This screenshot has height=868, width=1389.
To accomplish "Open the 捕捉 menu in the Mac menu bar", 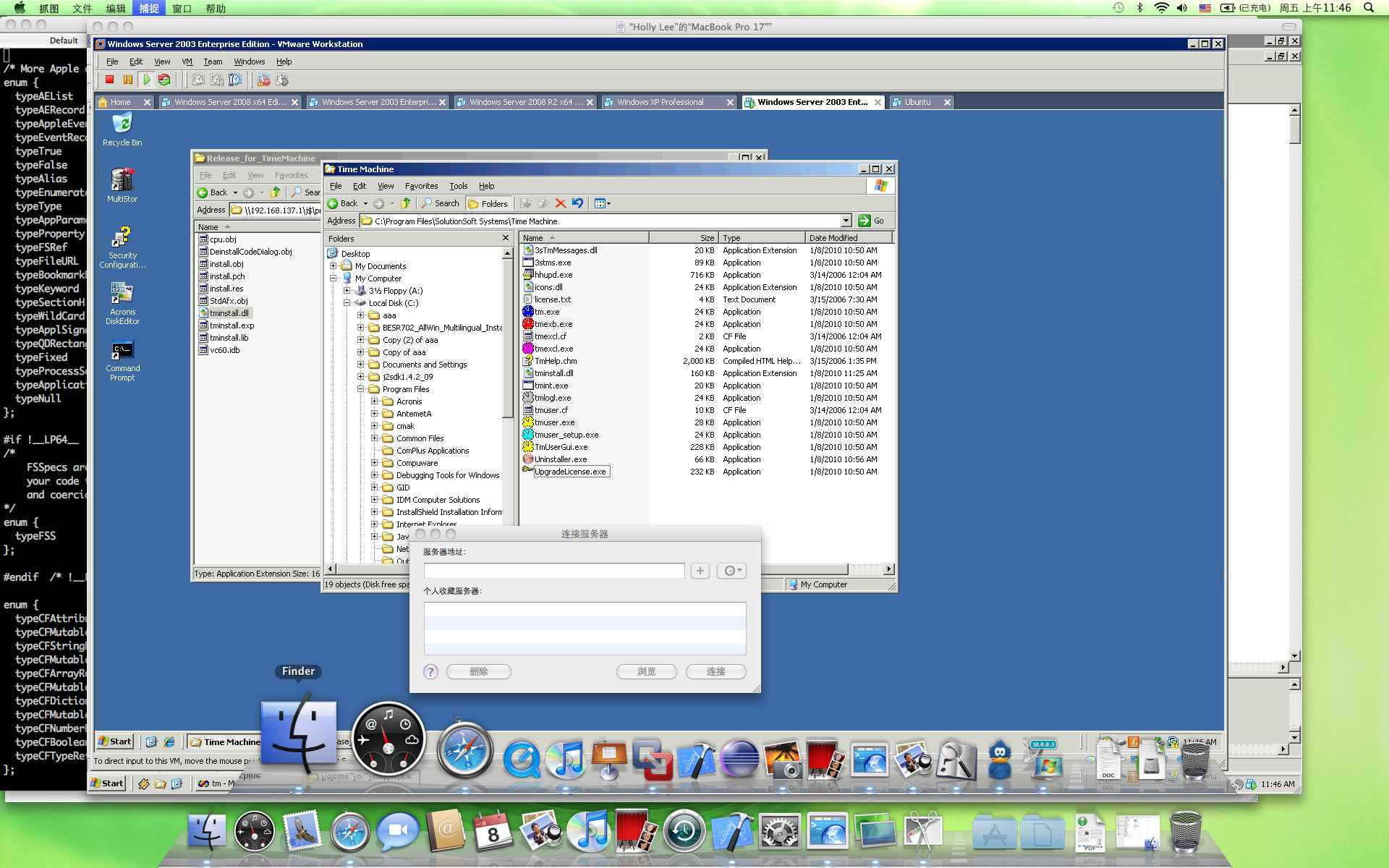I will [x=149, y=8].
